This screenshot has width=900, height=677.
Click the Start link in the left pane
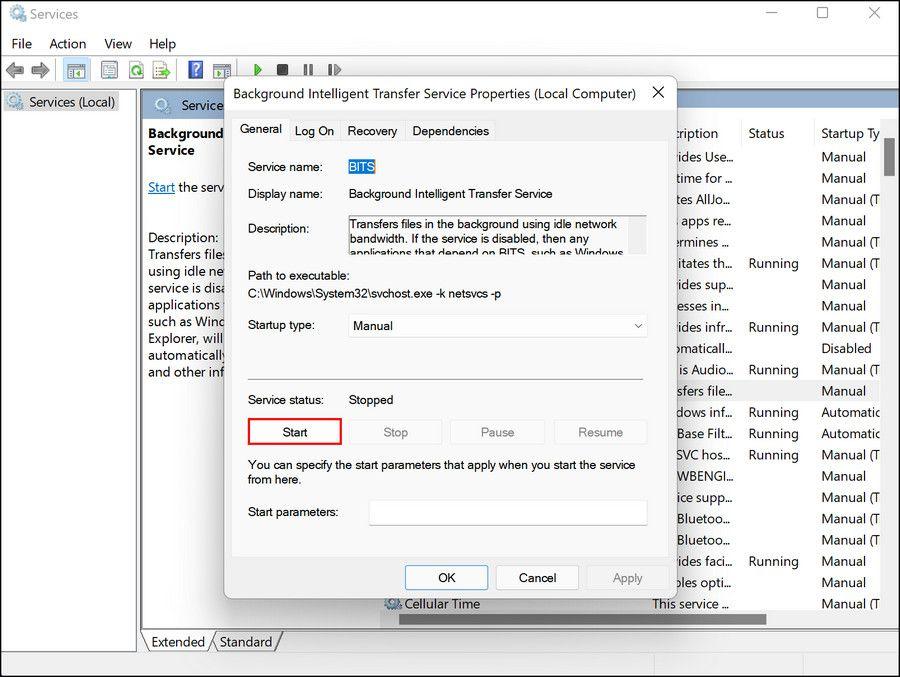click(x=161, y=187)
